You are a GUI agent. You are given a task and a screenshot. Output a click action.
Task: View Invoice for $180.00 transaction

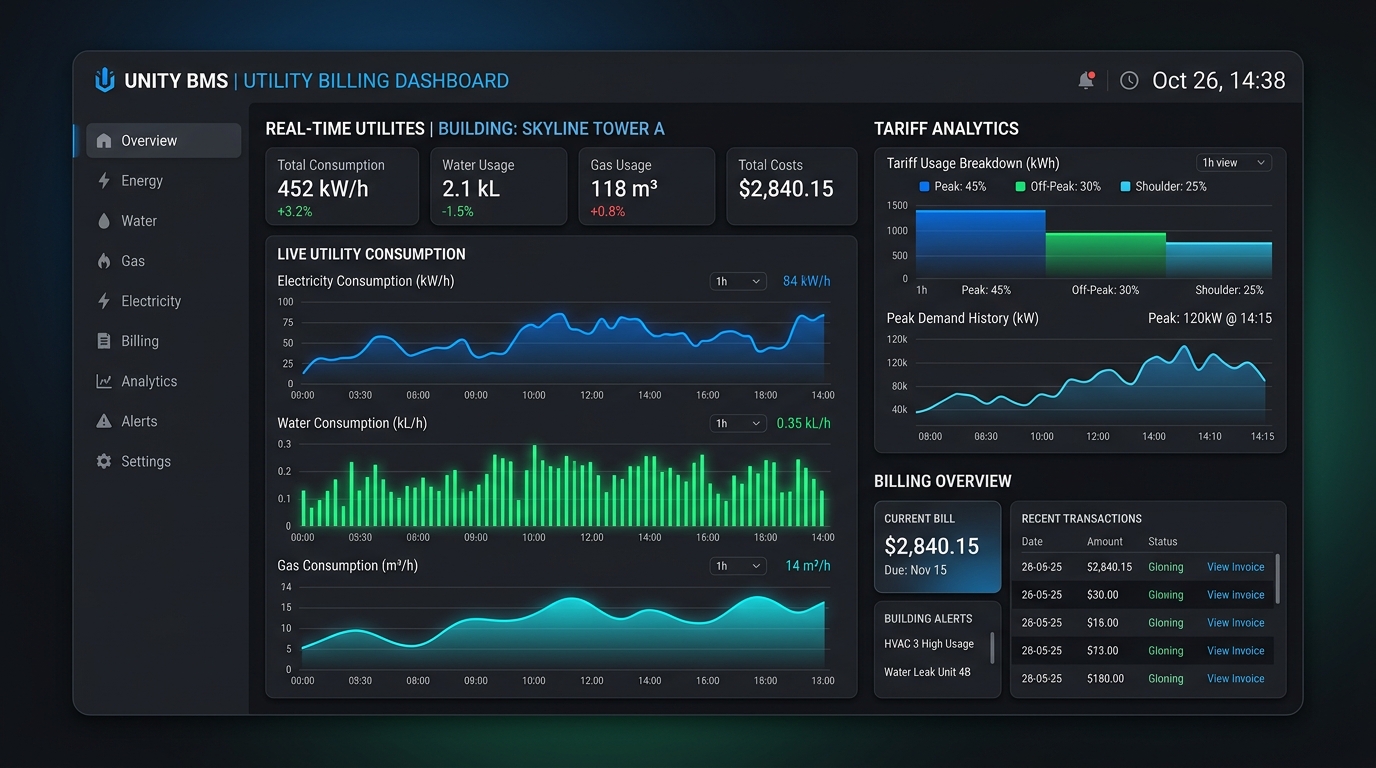(x=1236, y=679)
